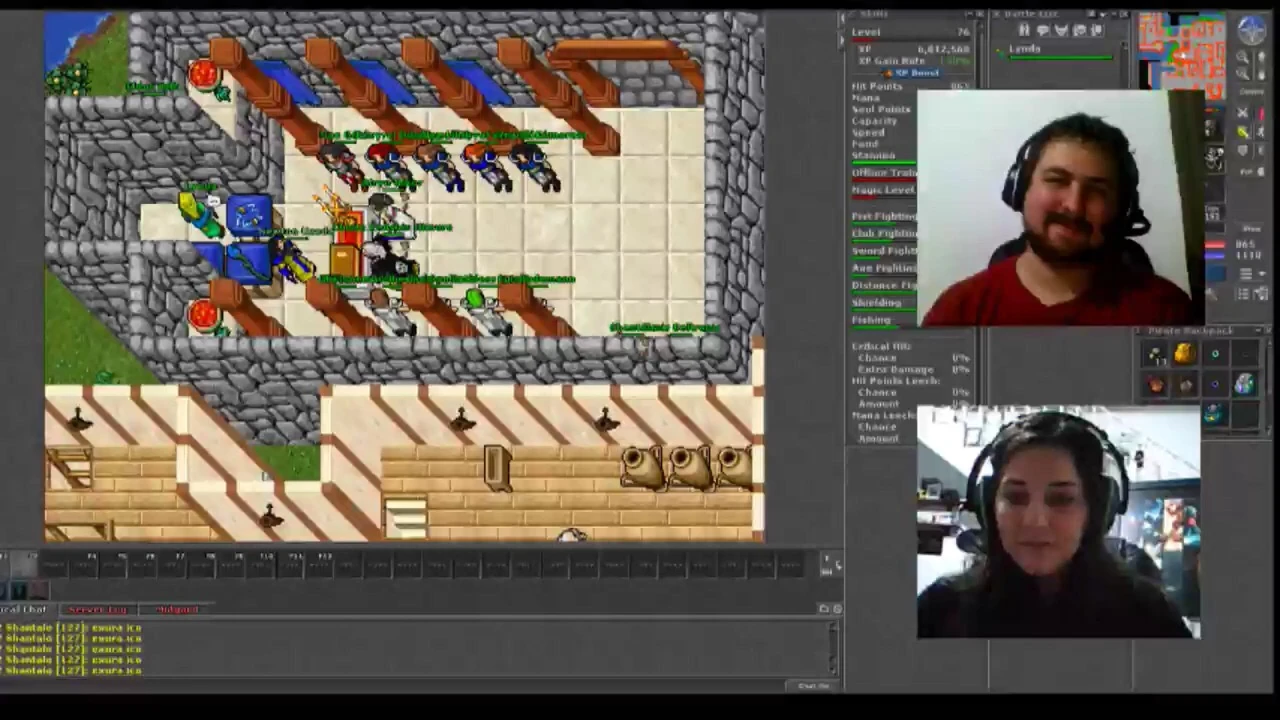
Task: Click the compass rose beside the minimap
Action: point(1250,29)
